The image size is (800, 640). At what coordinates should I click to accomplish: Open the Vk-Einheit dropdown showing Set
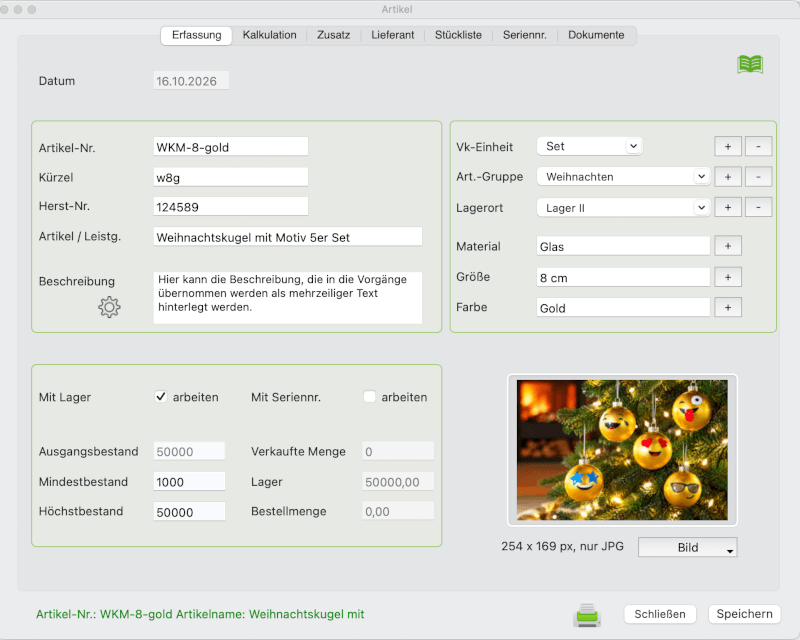(x=589, y=146)
